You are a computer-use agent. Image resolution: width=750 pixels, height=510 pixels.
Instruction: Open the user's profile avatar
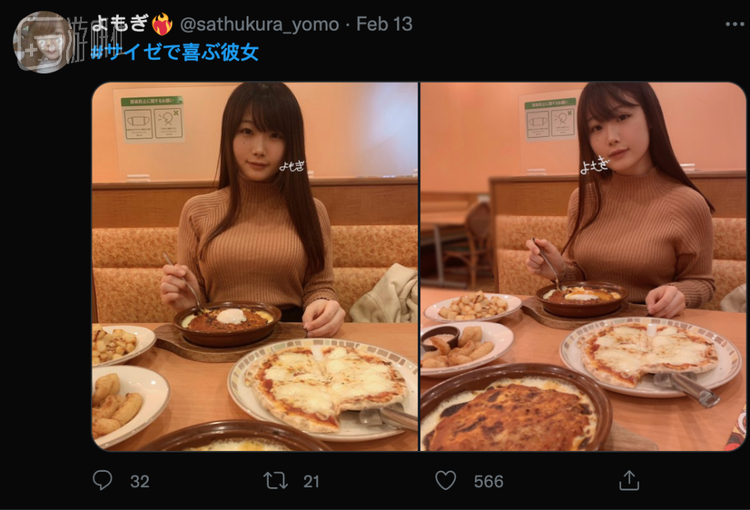(x=42, y=42)
